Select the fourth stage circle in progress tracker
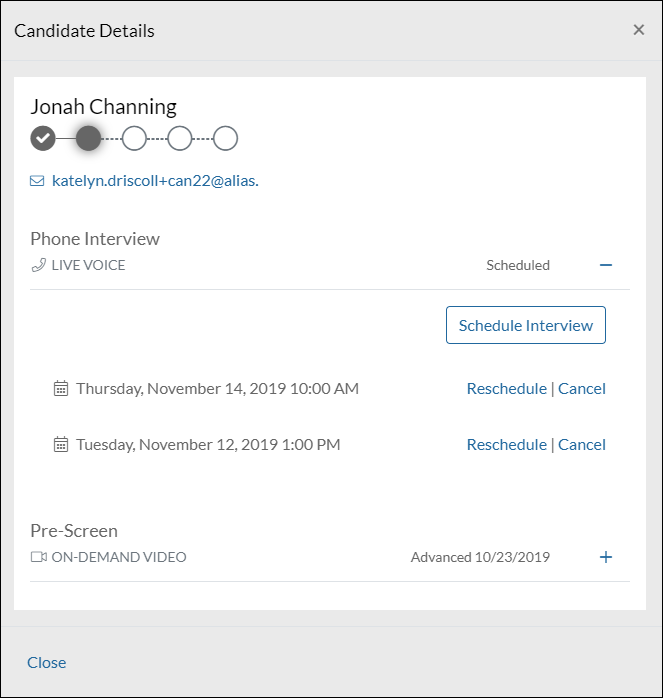Viewport: 663px width, 698px height. (180, 138)
